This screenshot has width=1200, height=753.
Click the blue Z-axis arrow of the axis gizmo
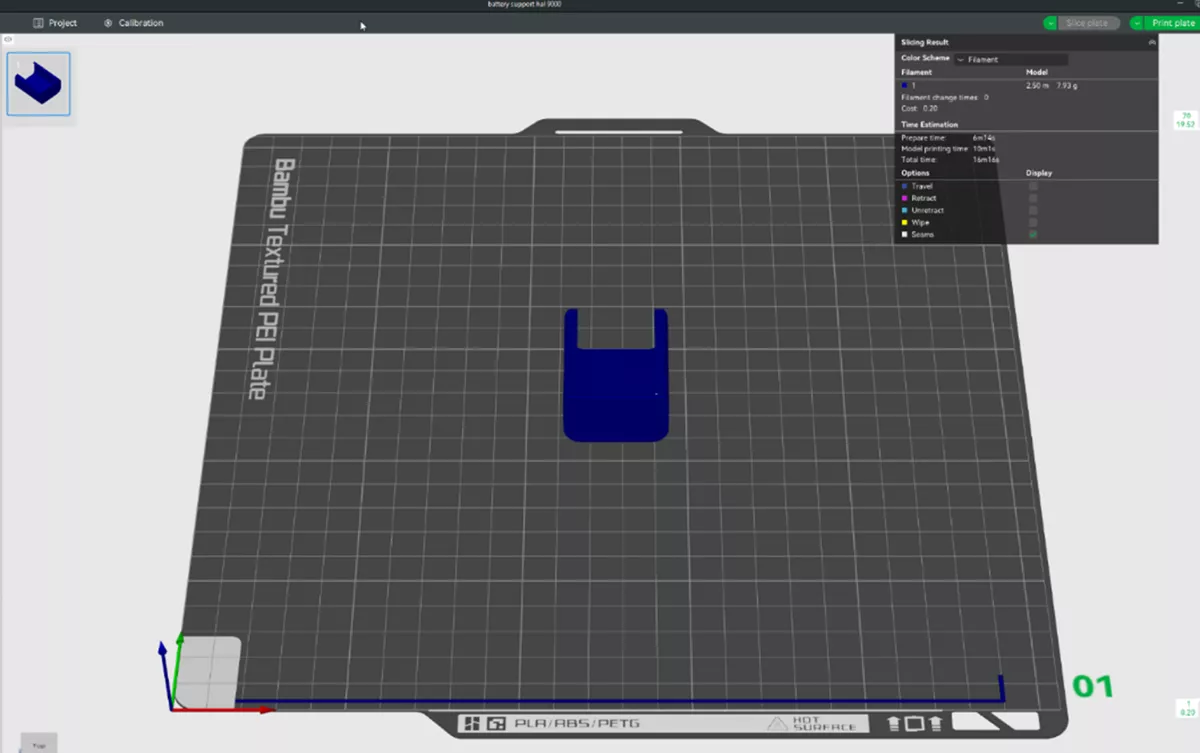[162, 649]
